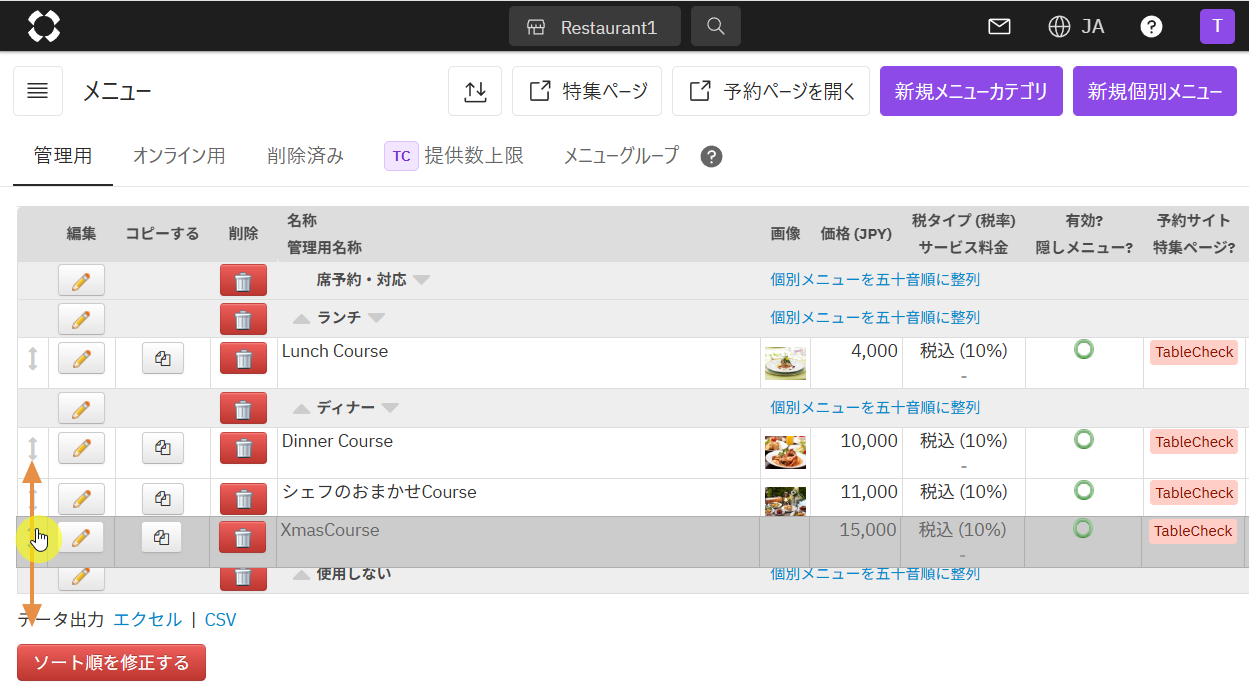
Task: Edit the ディナー category
Action: pos(81,408)
